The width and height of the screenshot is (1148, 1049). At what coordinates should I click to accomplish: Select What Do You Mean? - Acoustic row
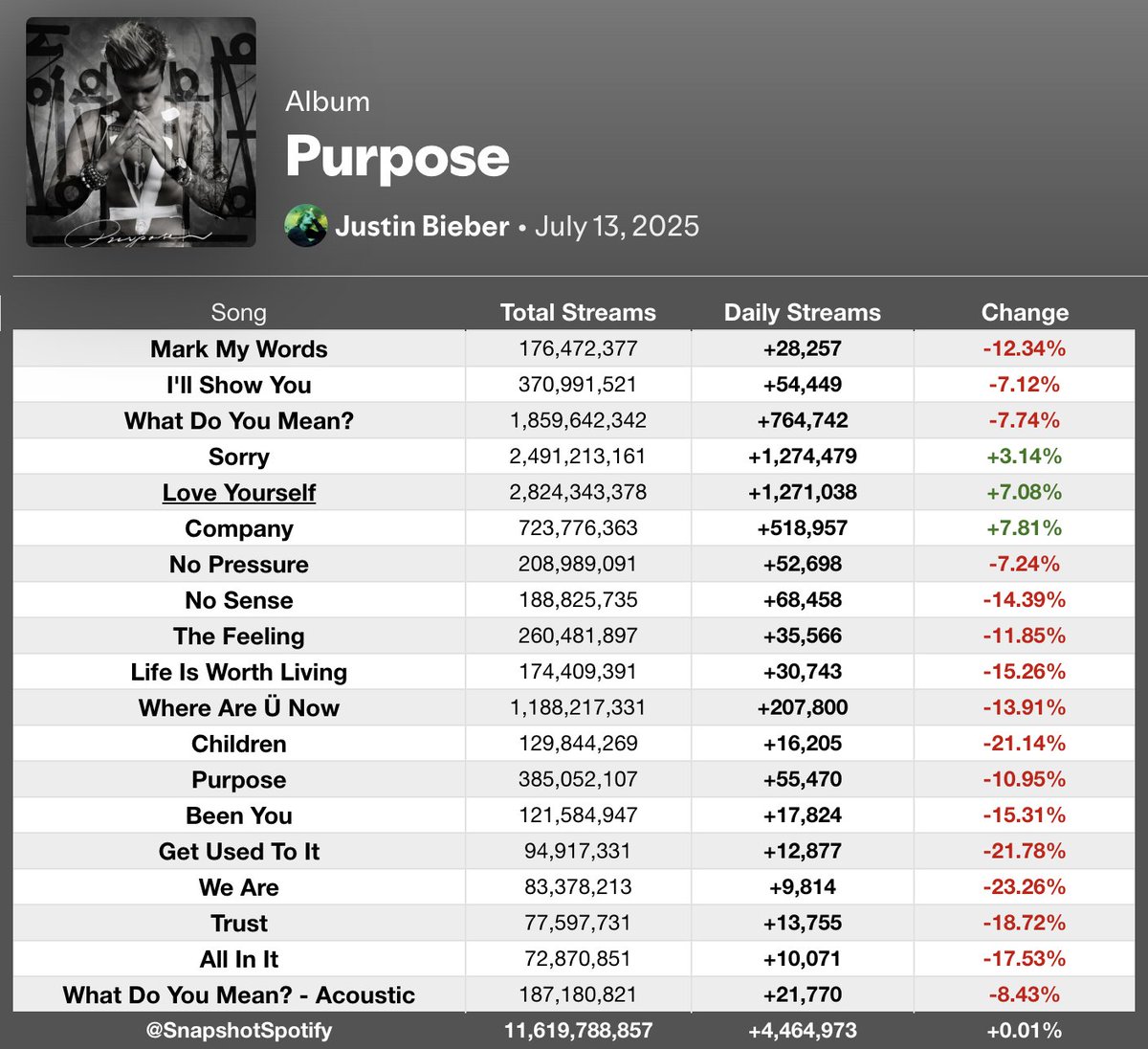[x=574, y=995]
